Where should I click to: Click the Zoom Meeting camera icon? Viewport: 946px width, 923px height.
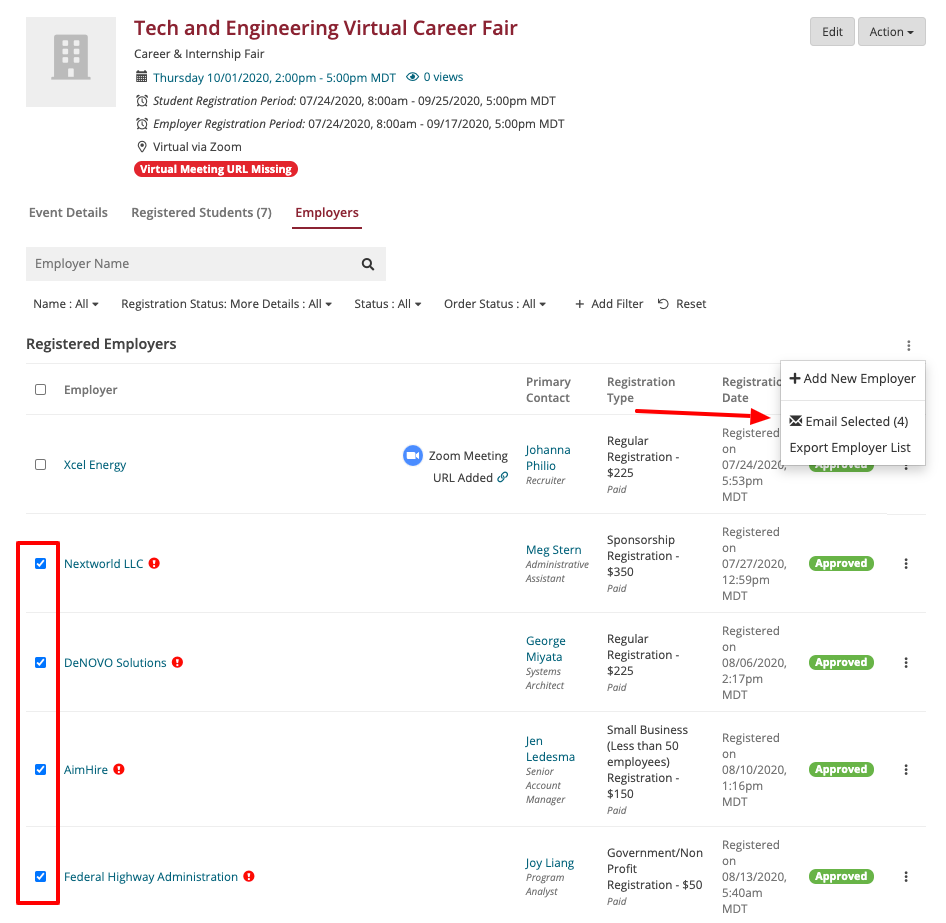[x=413, y=455]
